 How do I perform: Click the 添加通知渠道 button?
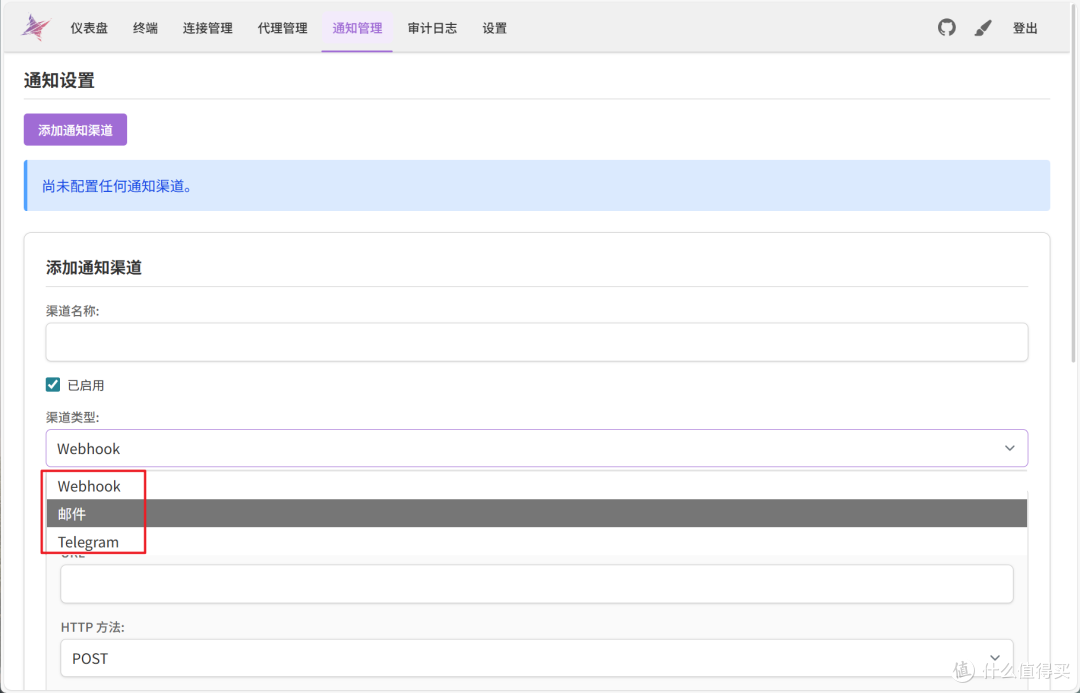[x=75, y=130]
